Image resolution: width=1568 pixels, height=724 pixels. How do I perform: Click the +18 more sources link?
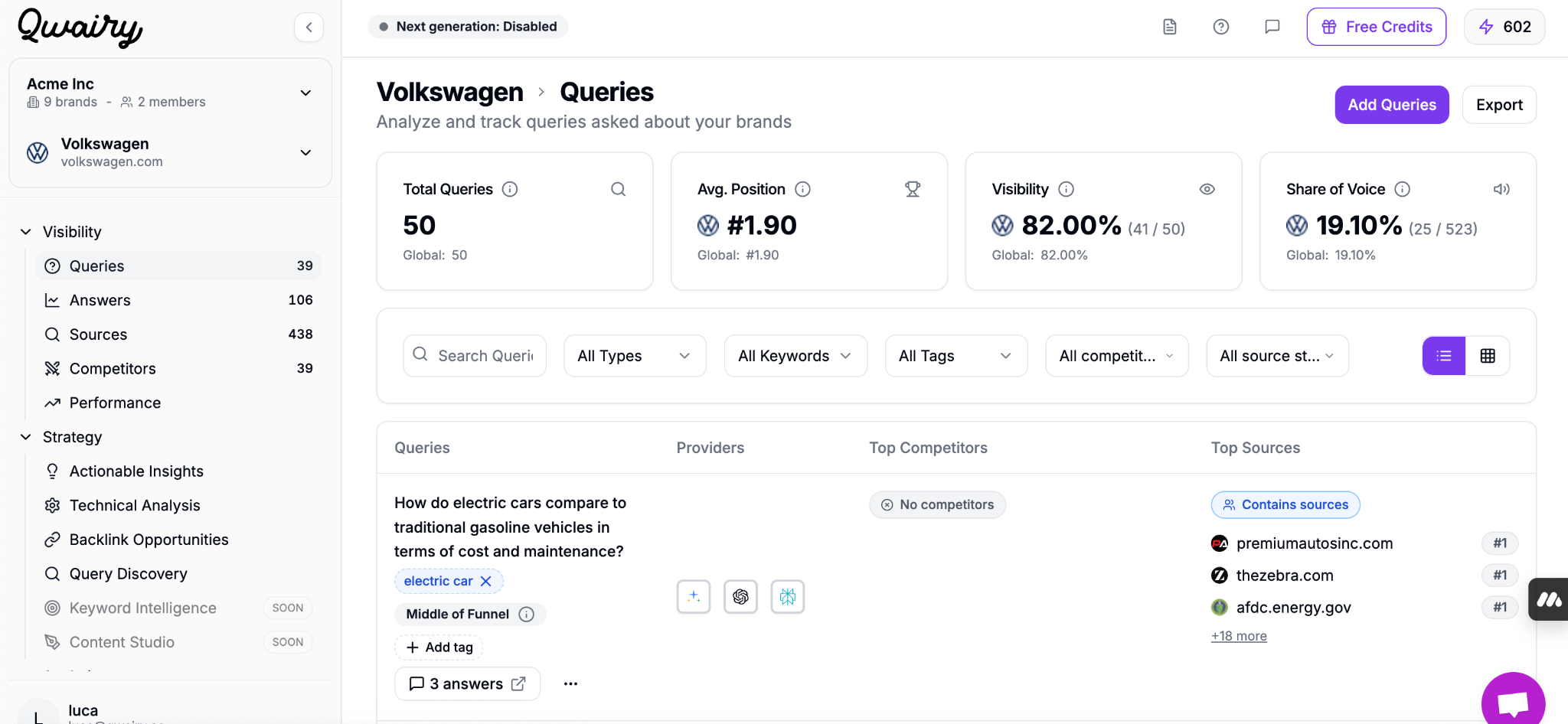pyautogui.click(x=1239, y=636)
